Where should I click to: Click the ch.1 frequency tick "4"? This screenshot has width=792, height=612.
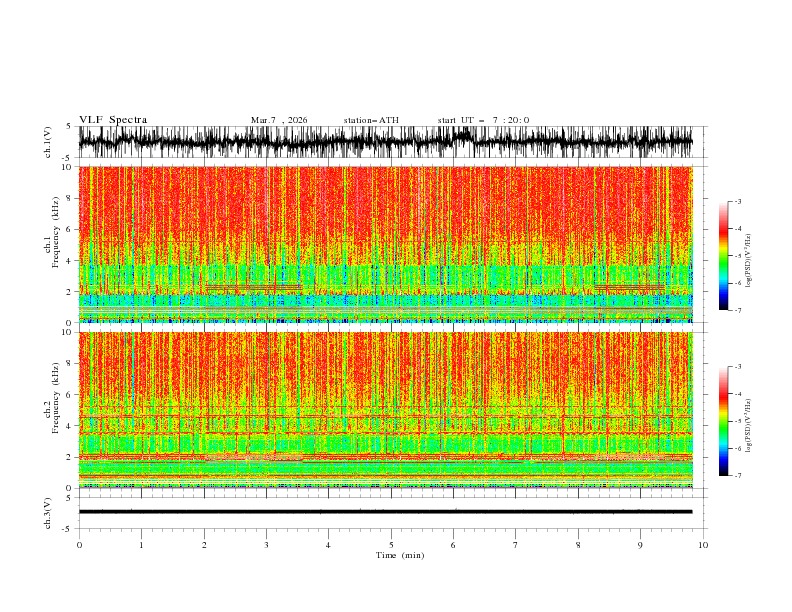(70, 261)
